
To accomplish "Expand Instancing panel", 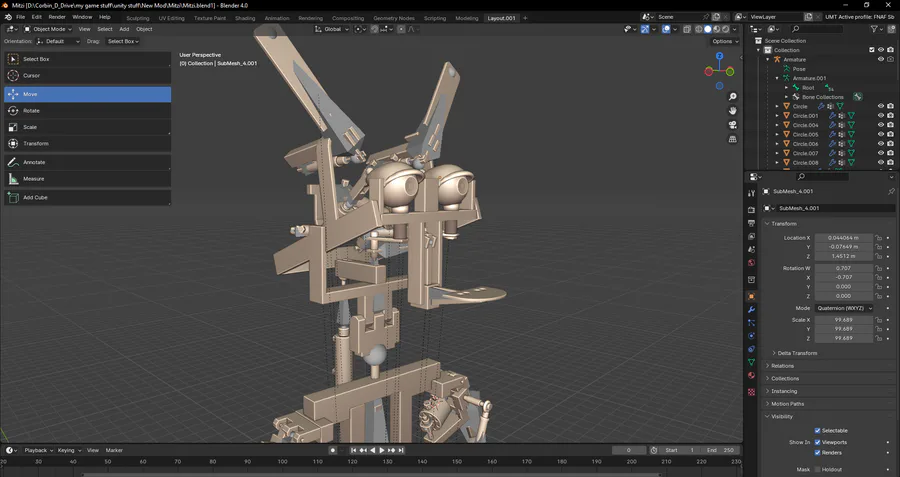I will click(784, 391).
